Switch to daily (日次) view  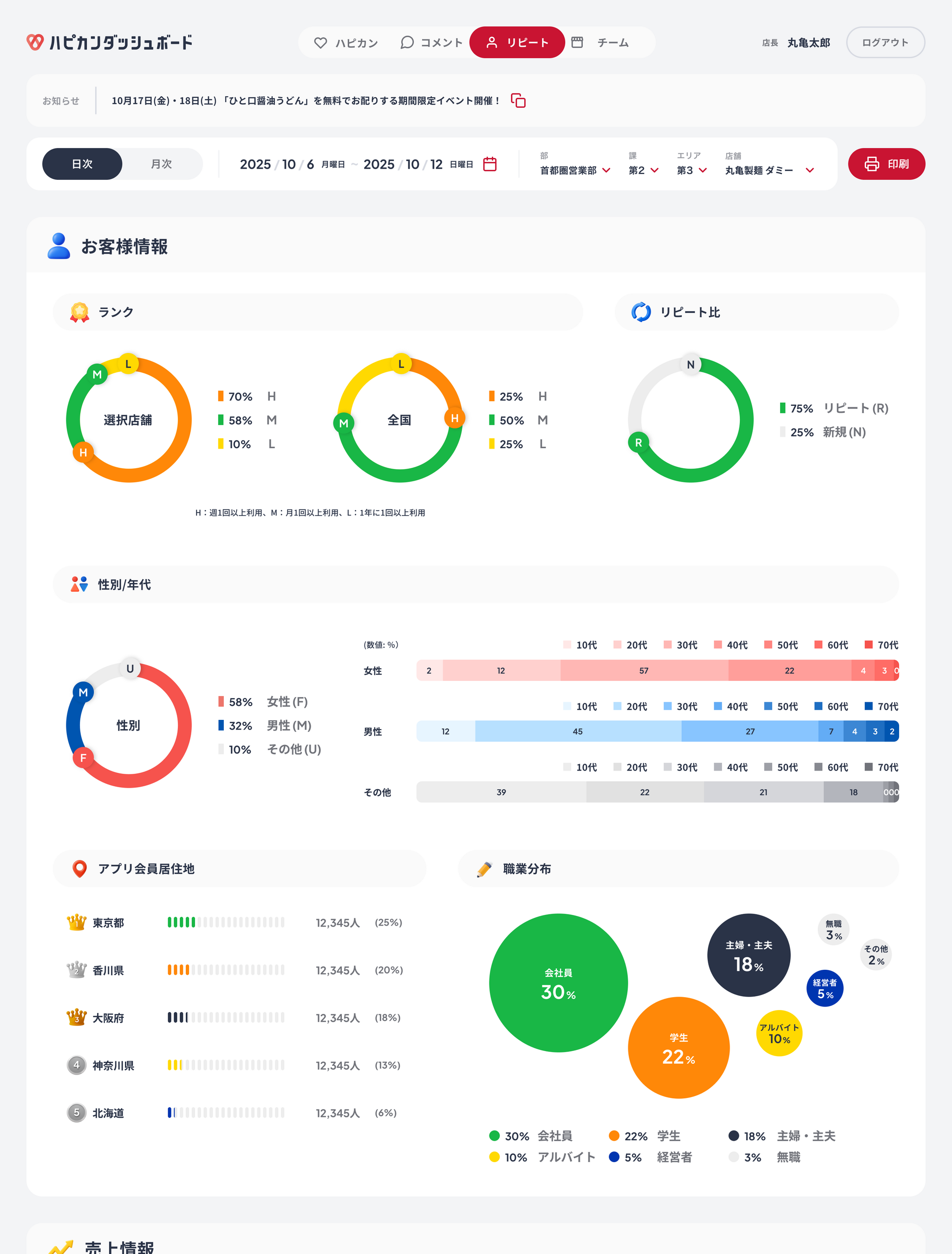82,164
